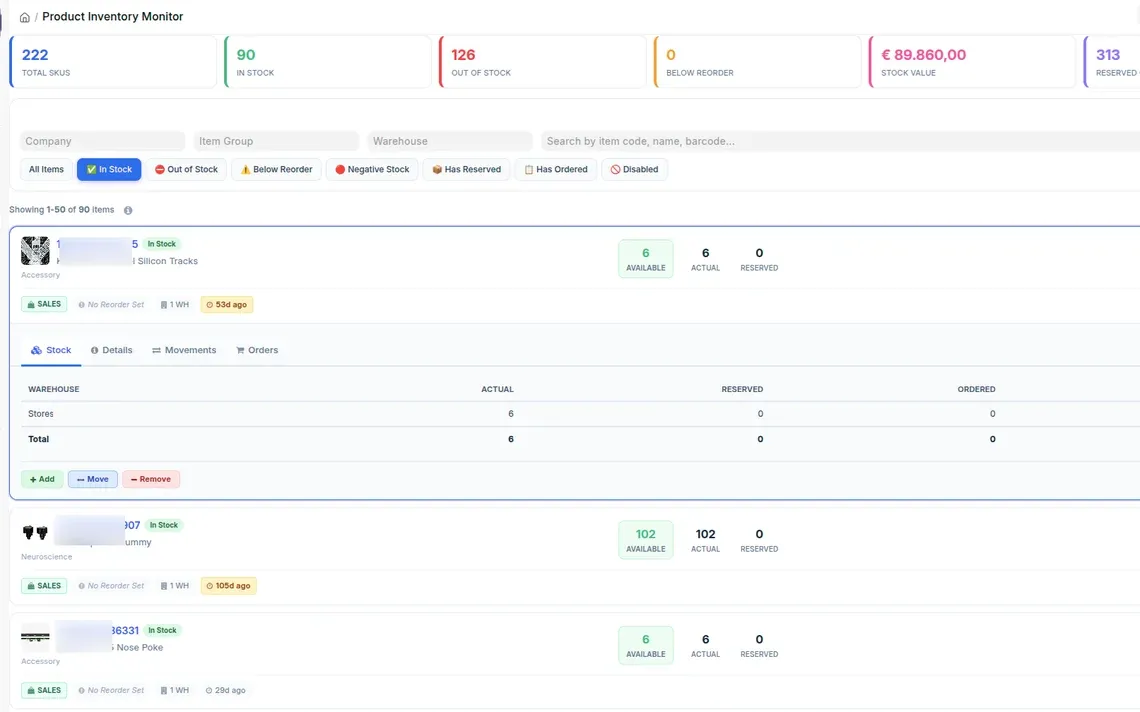
Task: Open the Warehouse filter field
Action: click(x=450, y=141)
